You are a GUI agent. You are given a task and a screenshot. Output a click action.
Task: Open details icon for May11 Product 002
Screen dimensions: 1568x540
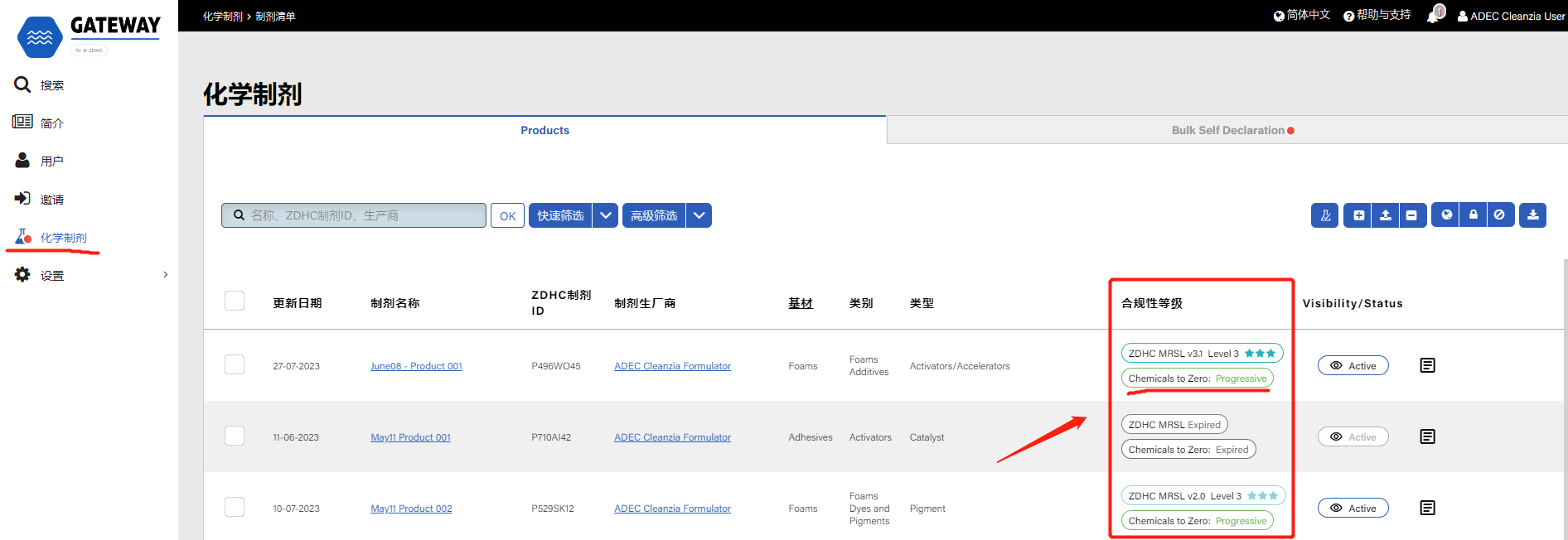coord(1427,508)
